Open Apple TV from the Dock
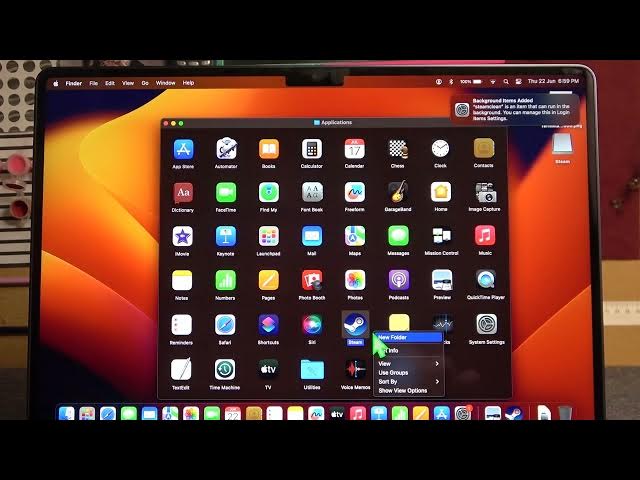Screen dimensions: 640x480 pyautogui.click(x=337, y=413)
